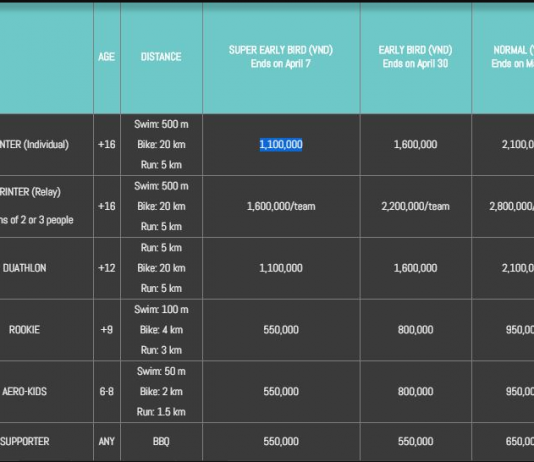
Task: Click the Aero-Kids 550,000 super early price
Action: tap(281, 391)
